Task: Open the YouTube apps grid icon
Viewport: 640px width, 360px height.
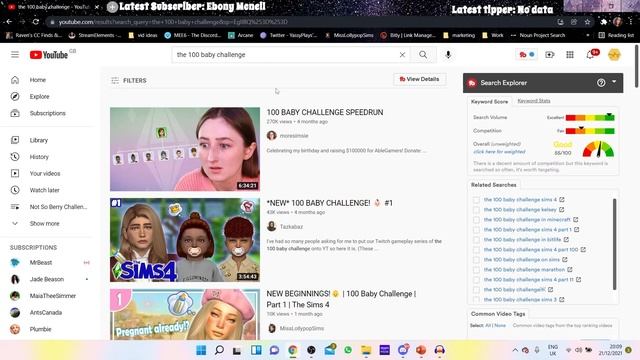Action: coord(570,55)
